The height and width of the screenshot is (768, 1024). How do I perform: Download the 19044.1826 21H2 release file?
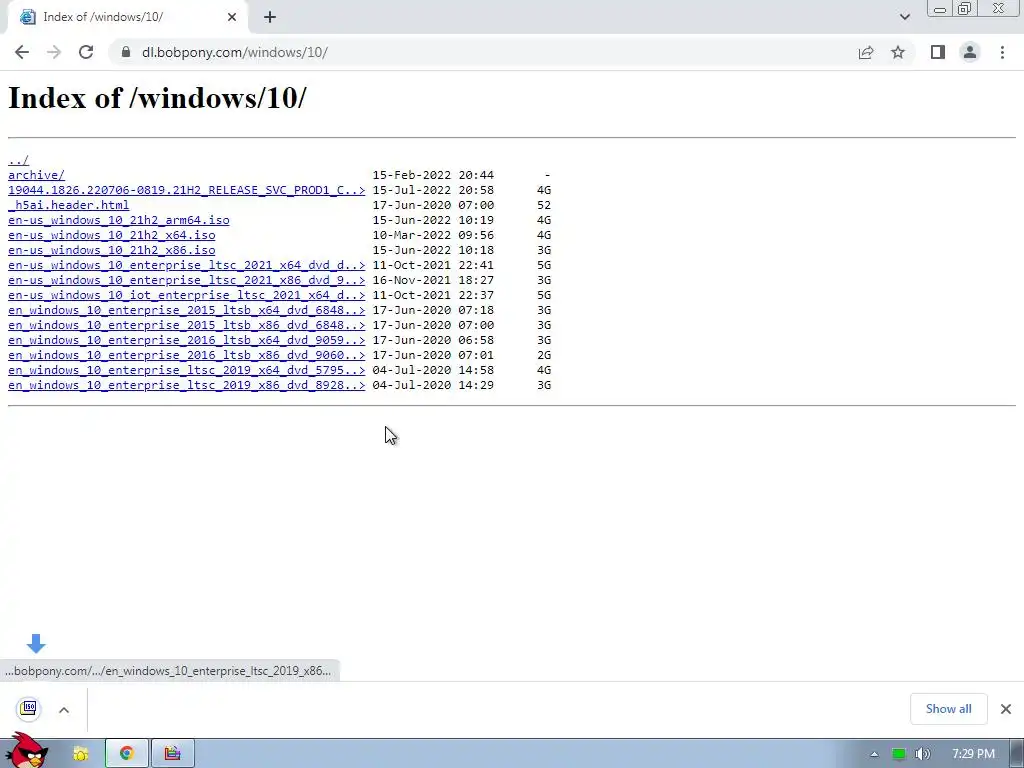(187, 190)
